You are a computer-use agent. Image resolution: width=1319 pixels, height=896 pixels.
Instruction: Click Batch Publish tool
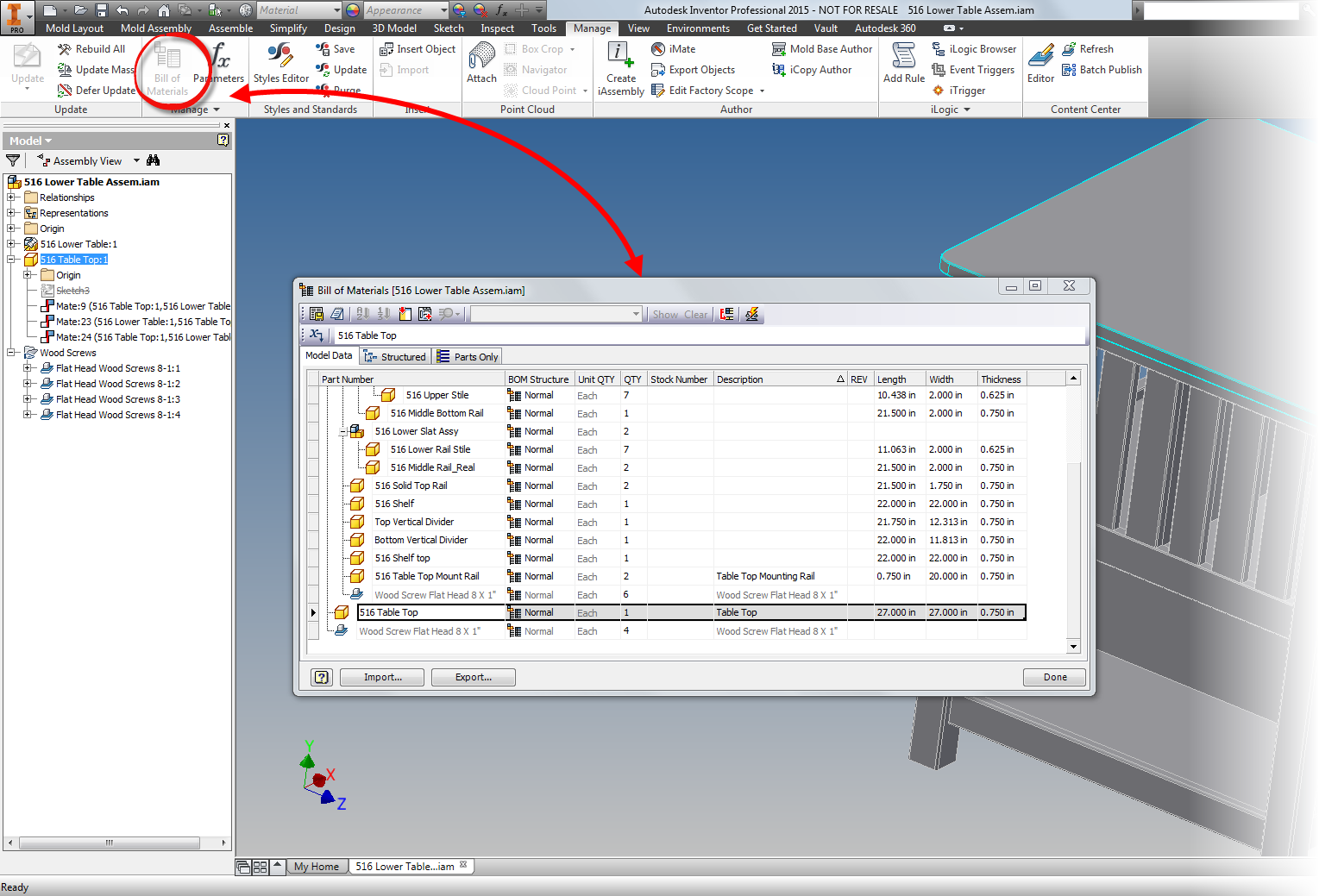point(1102,70)
